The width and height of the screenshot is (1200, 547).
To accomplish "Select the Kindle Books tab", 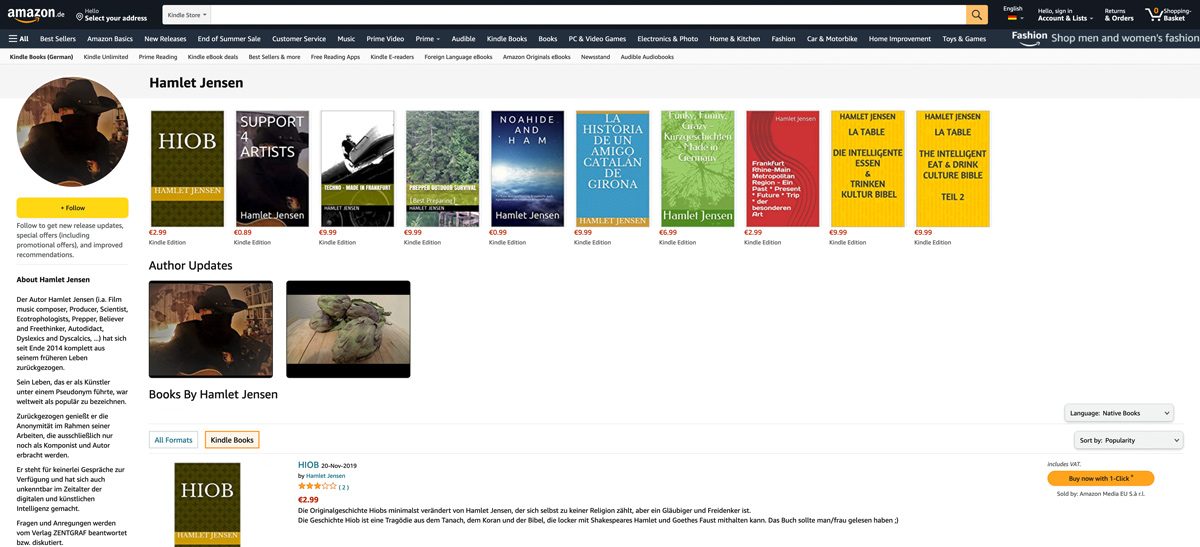I will [x=232, y=440].
